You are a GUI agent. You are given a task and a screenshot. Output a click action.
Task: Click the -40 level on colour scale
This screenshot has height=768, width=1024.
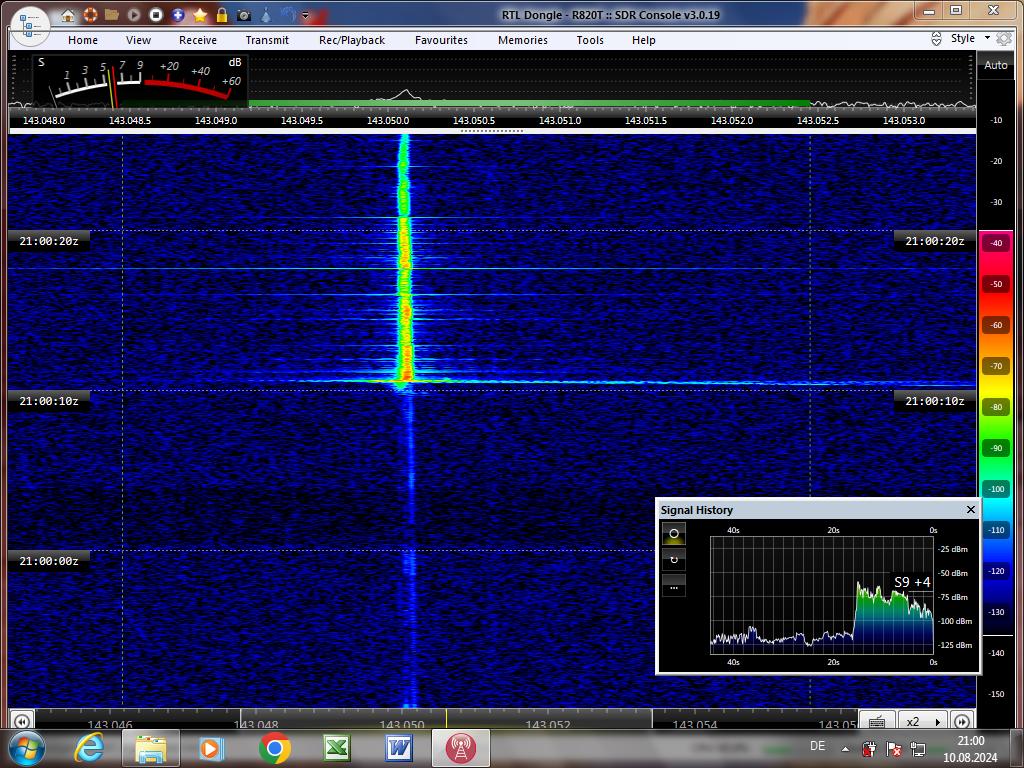click(x=996, y=243)
